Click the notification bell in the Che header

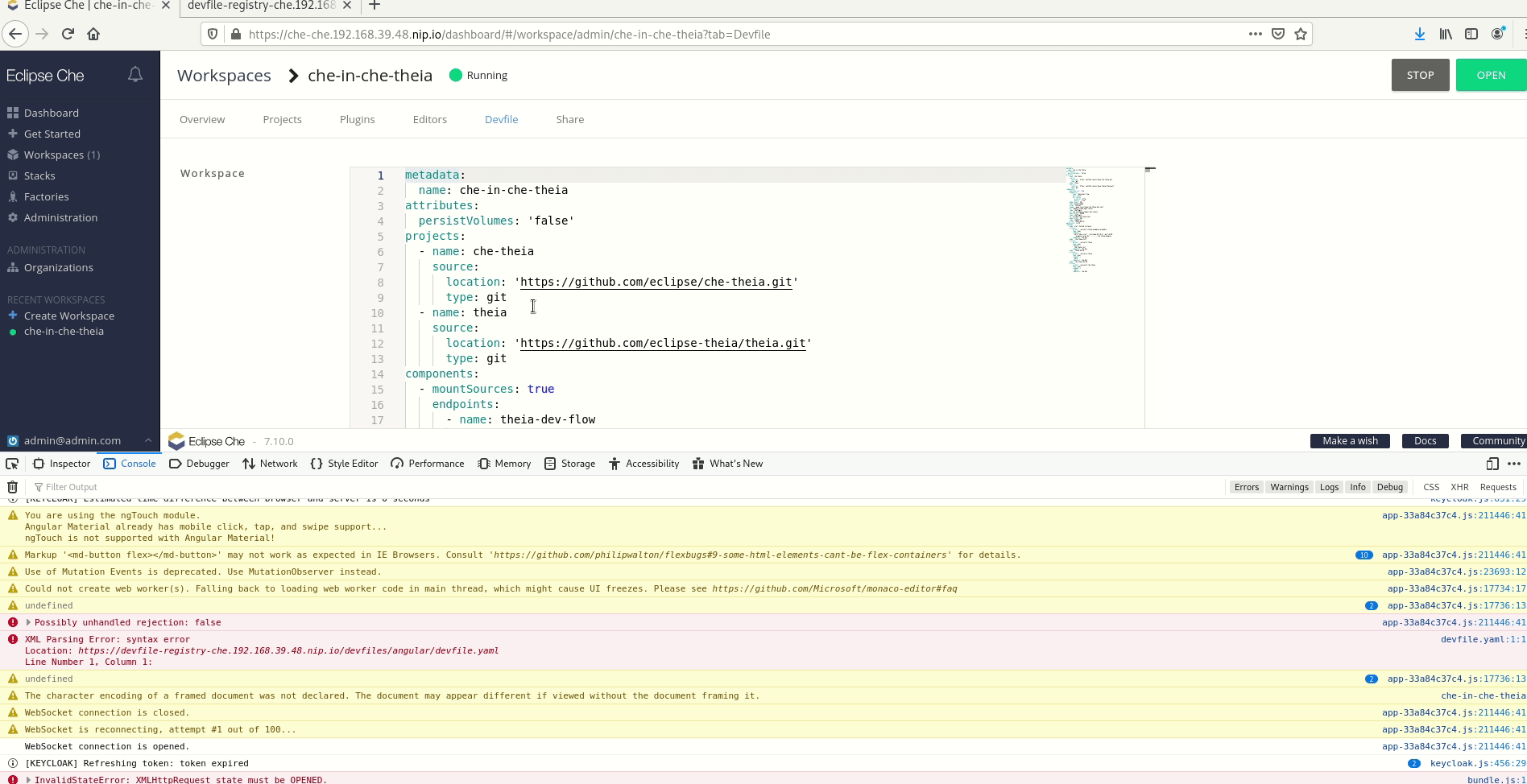click(x=134, y=73)
